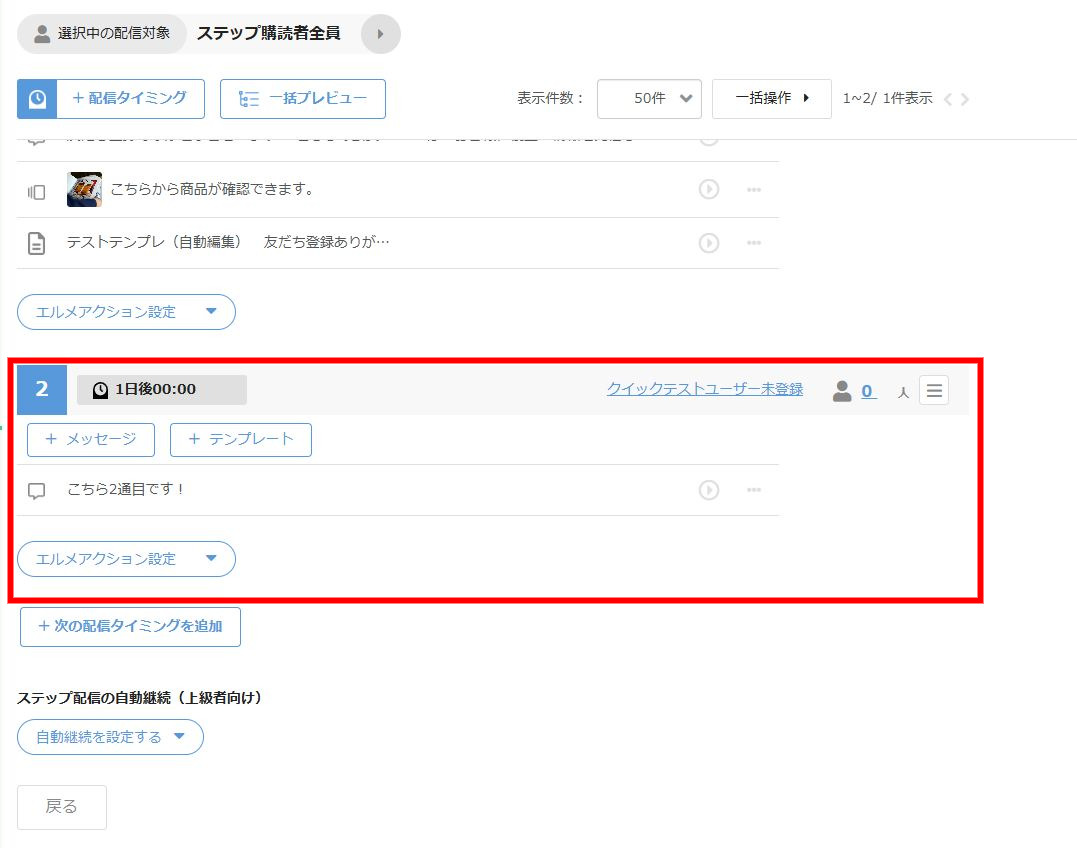Click ＋次の配信タイミングを追加 button

coord(130,627)
